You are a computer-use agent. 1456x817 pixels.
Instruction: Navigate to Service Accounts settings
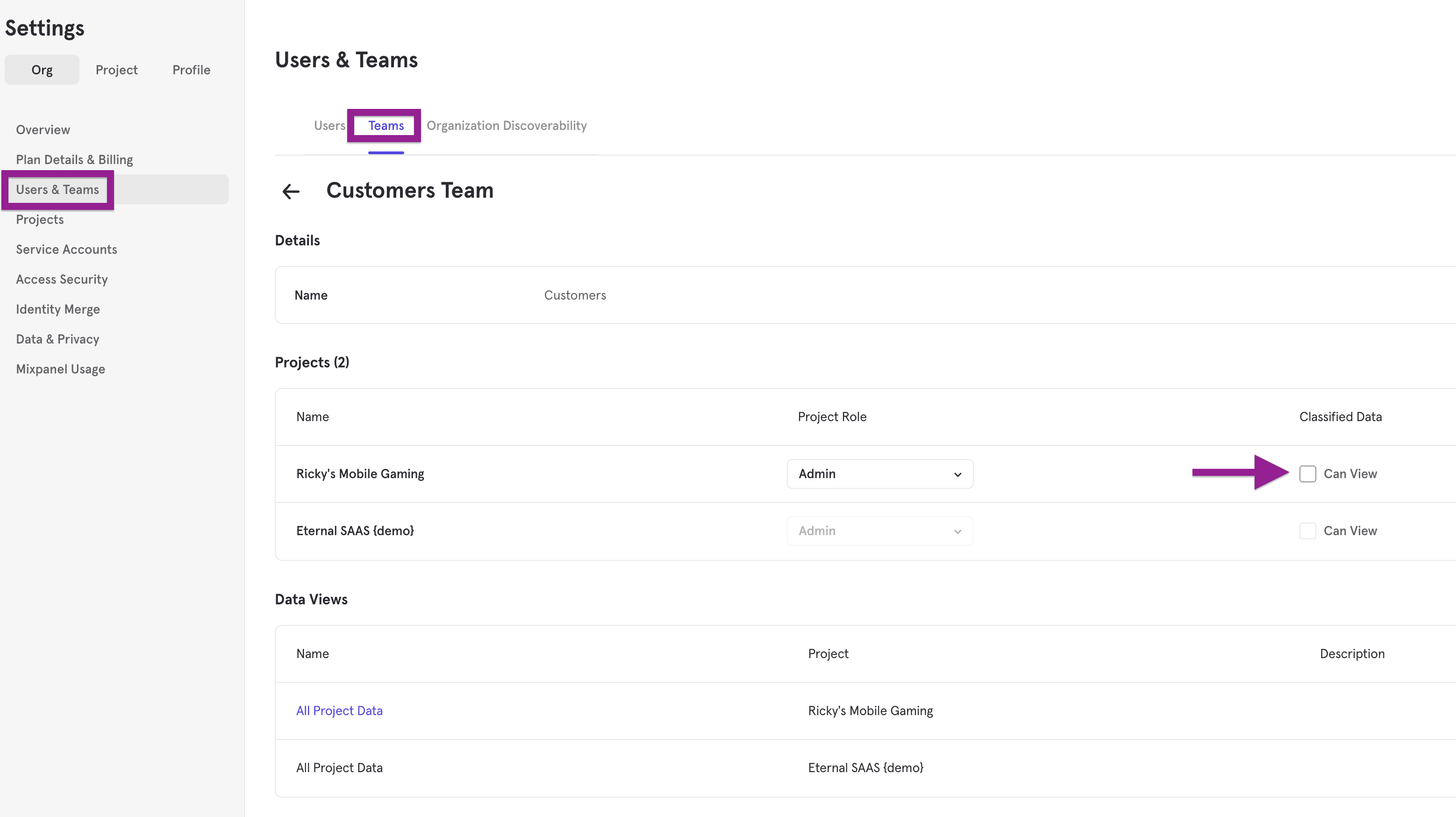66,249
